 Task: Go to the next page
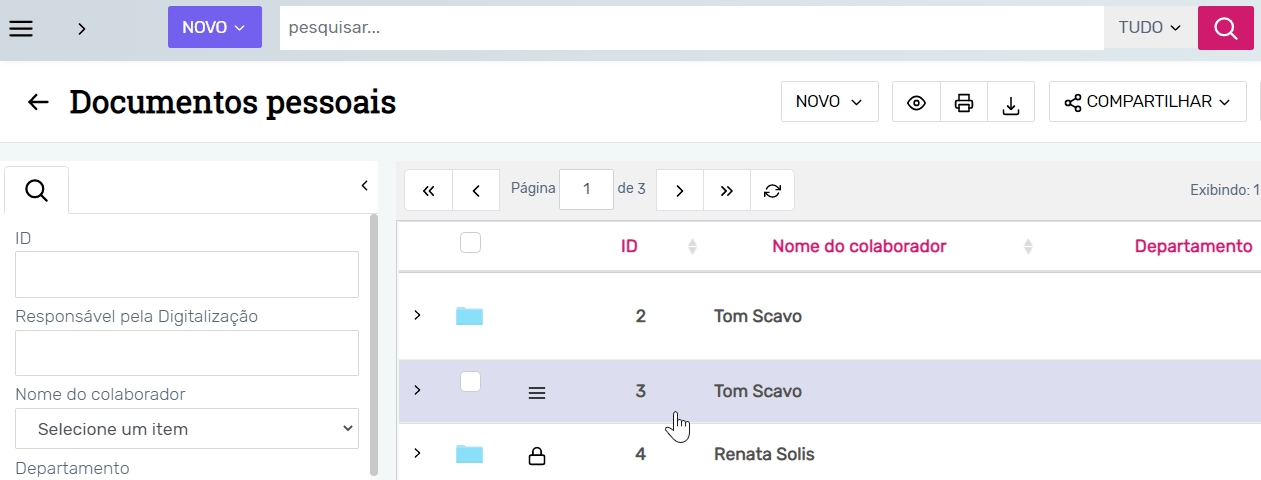pos(680,190)
